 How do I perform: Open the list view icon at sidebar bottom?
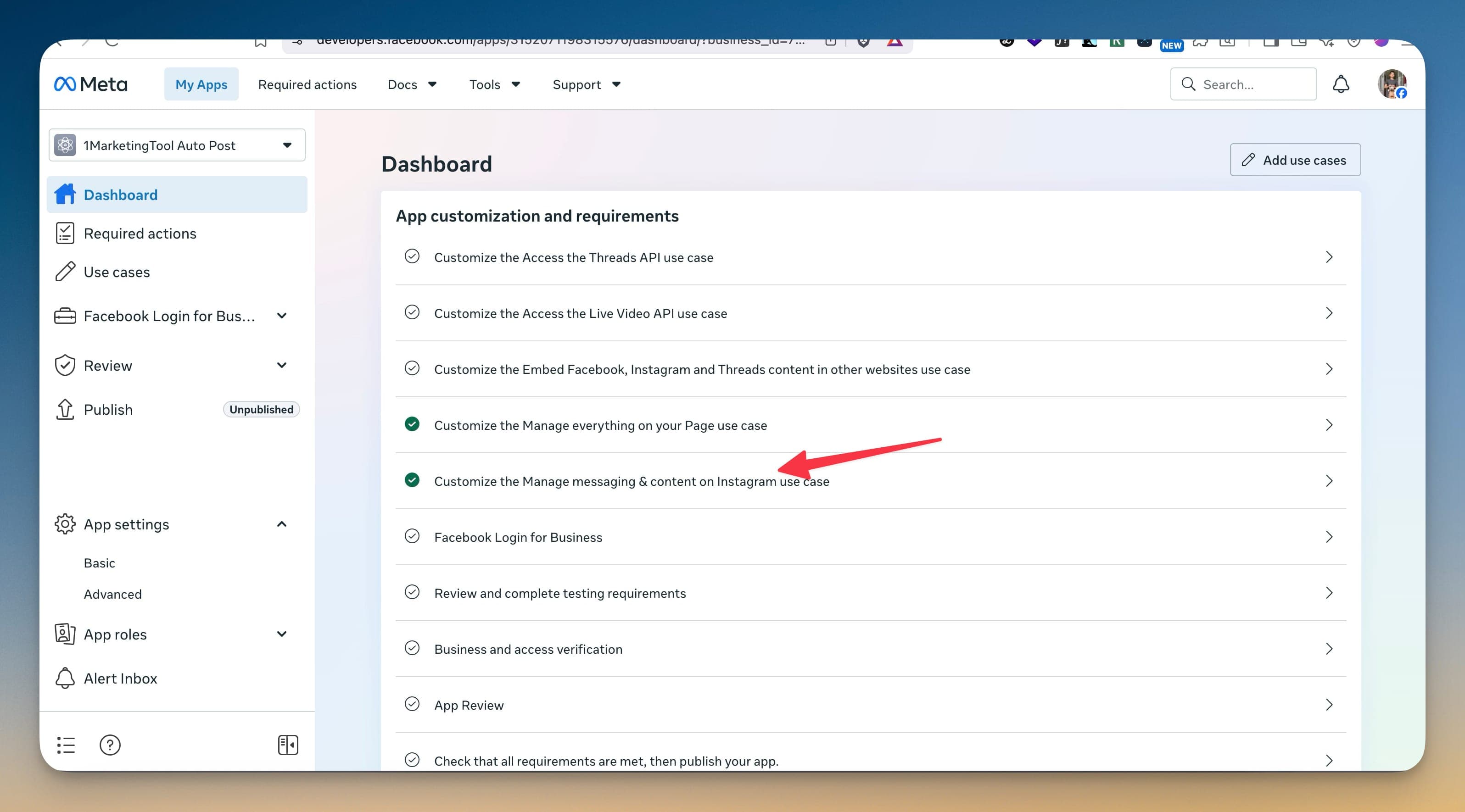[x=66, y=745]
